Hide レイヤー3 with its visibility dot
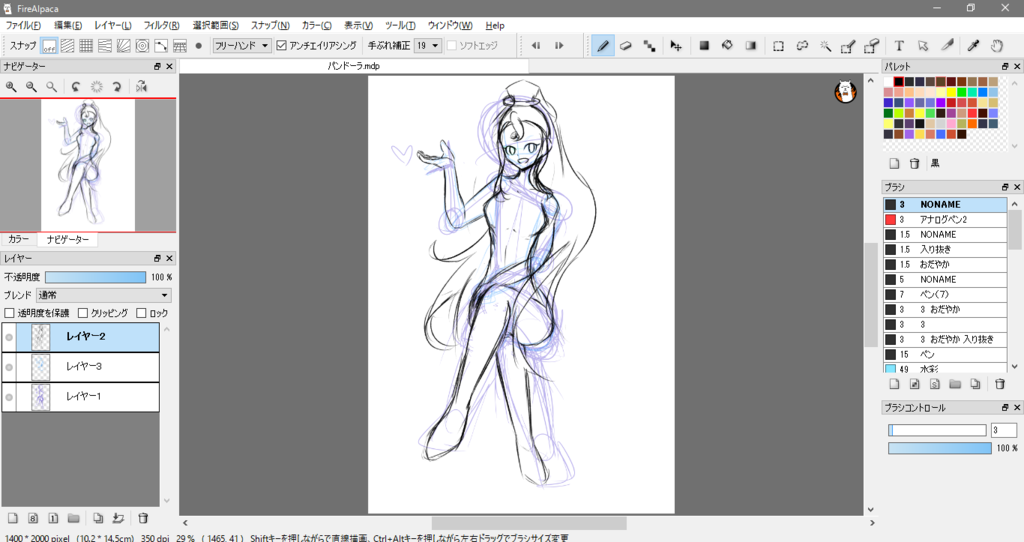Screen dimensions: 1024x542 click(9, 367)
